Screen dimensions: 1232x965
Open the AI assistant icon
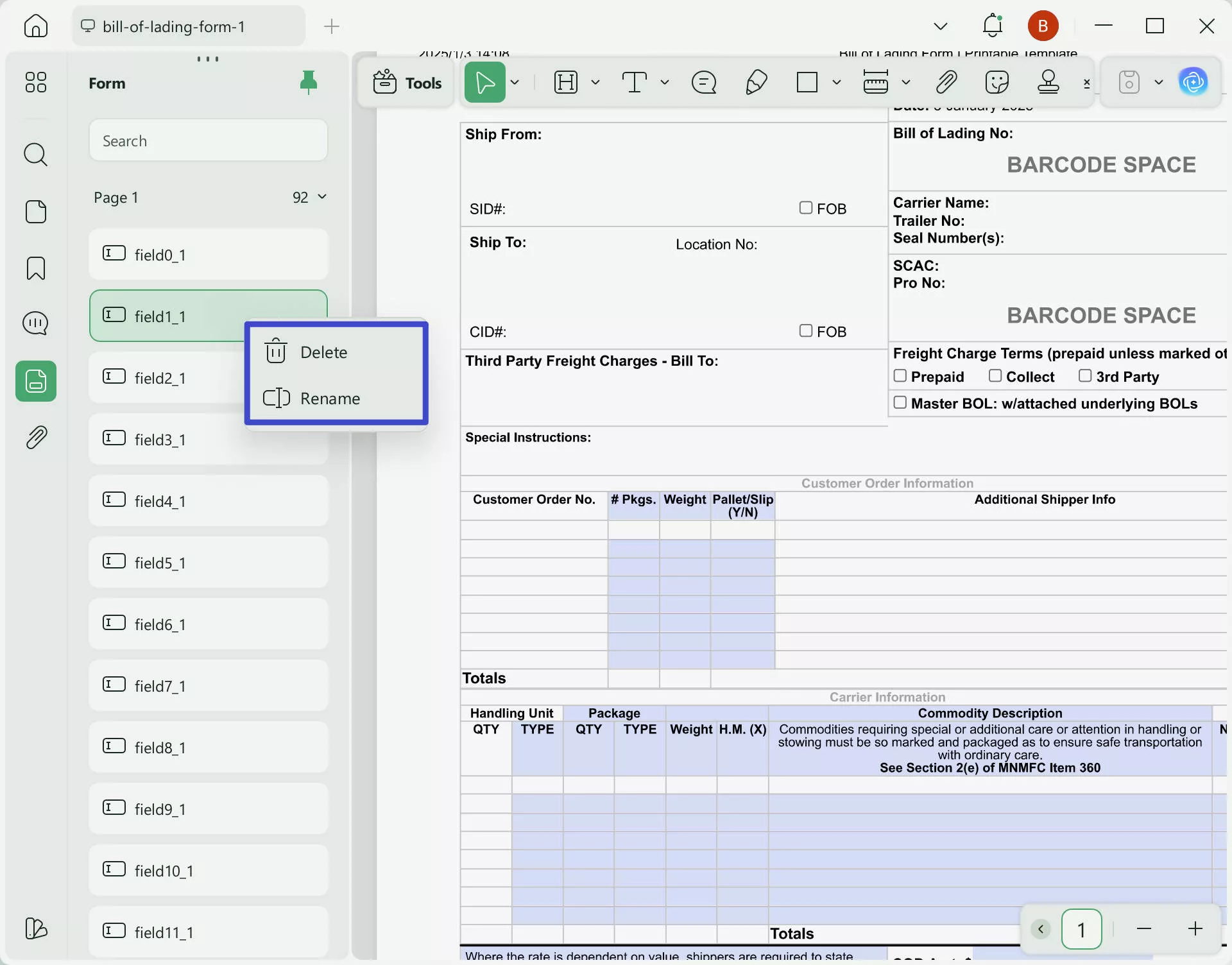click(x=1193, y=82)
